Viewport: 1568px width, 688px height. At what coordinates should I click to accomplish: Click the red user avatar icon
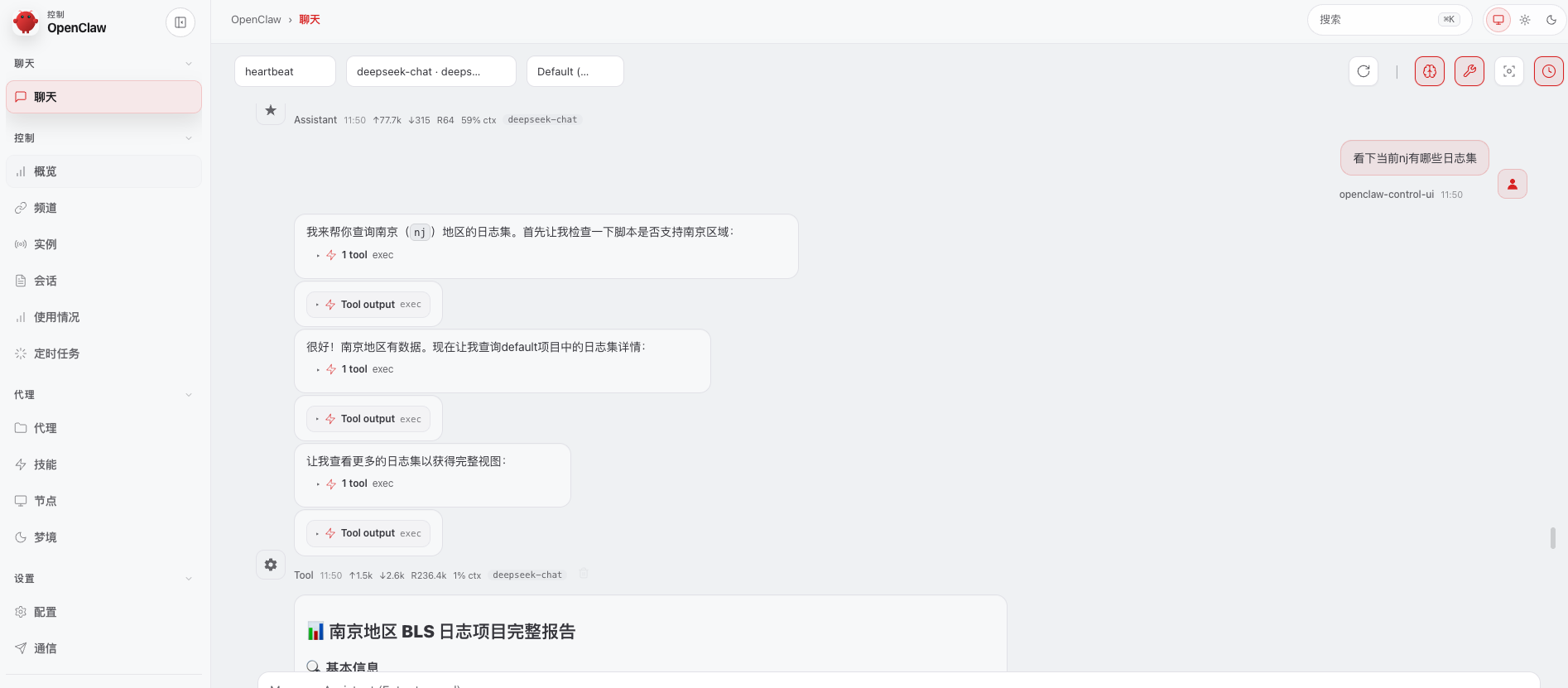coord(1513,184)
